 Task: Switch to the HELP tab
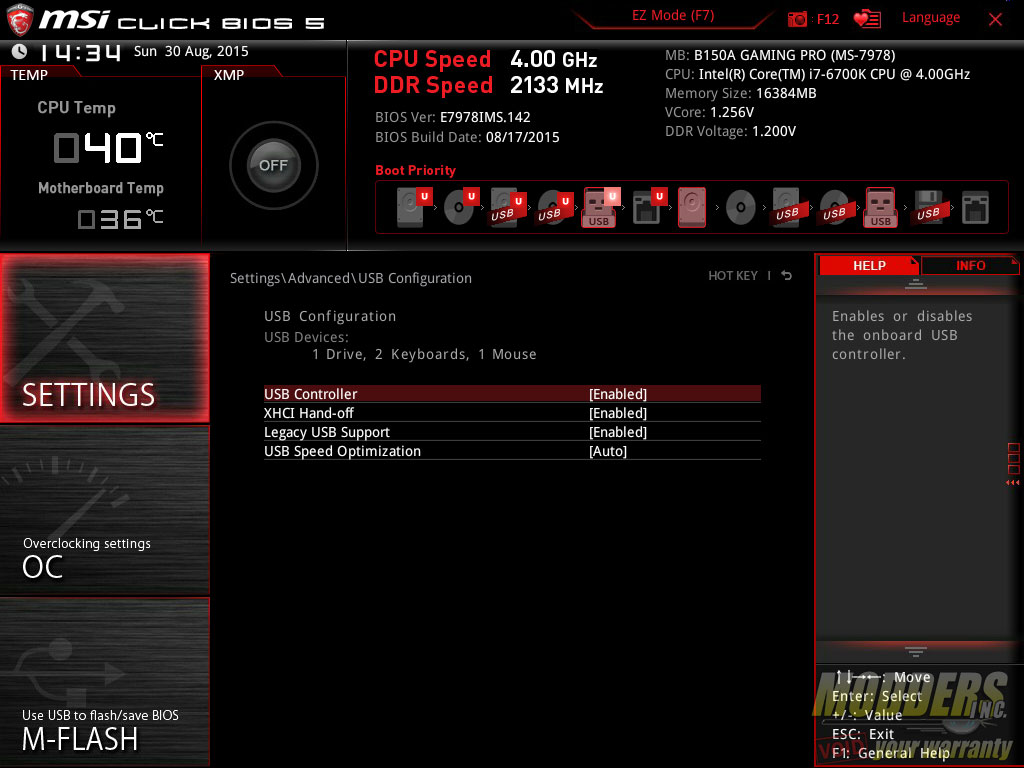869,265
